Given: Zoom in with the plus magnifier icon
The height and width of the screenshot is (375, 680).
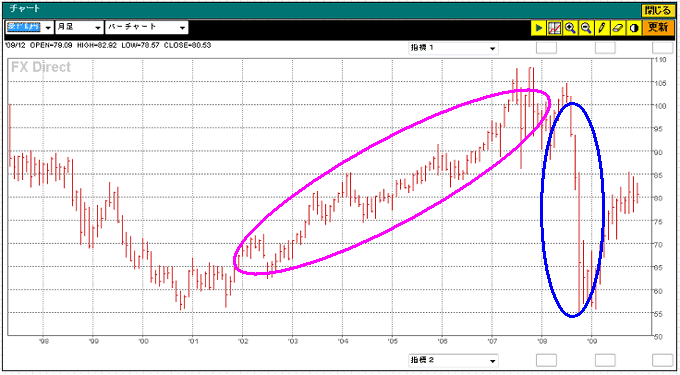Looking at the screenshot, I should coord(570,28).
